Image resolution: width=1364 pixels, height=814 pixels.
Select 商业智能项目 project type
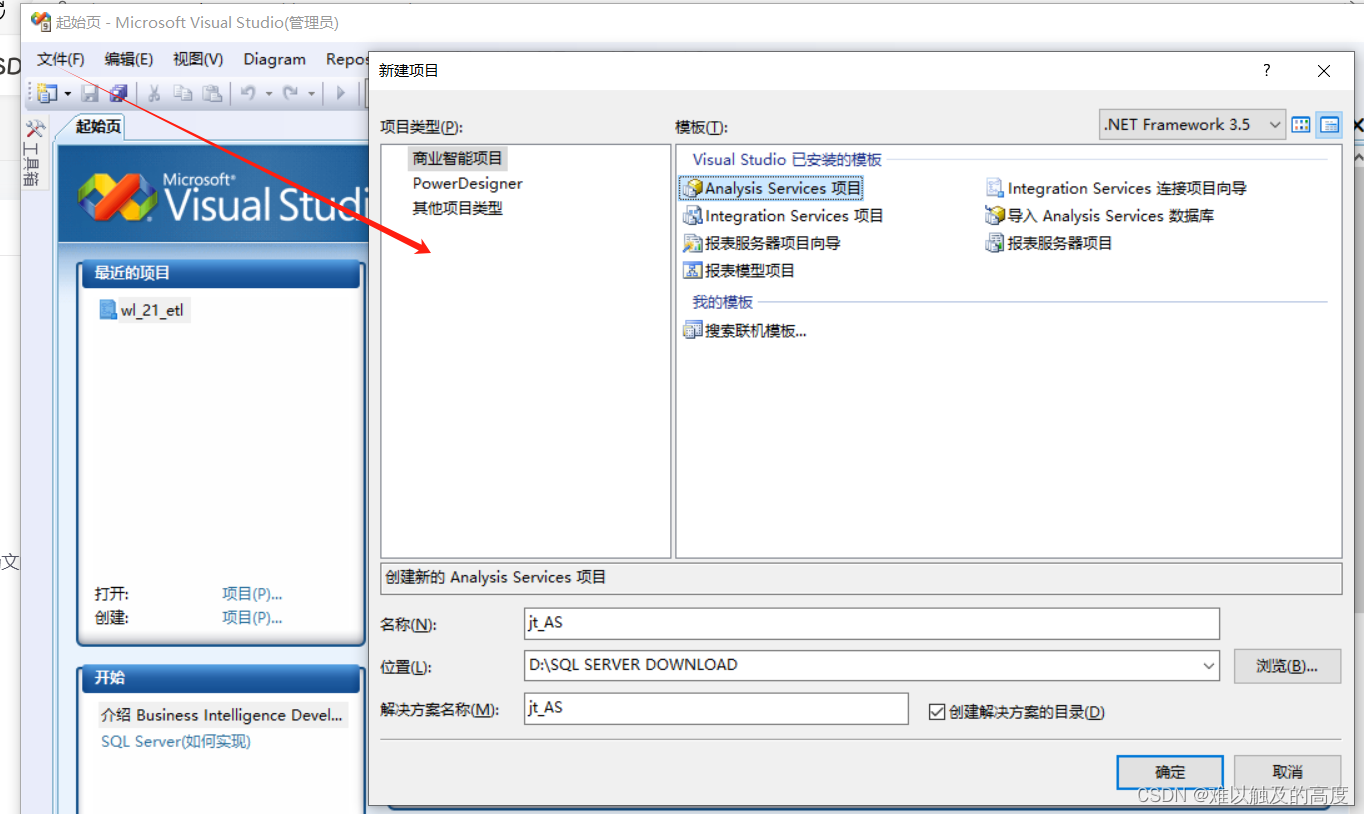(458, 158)
